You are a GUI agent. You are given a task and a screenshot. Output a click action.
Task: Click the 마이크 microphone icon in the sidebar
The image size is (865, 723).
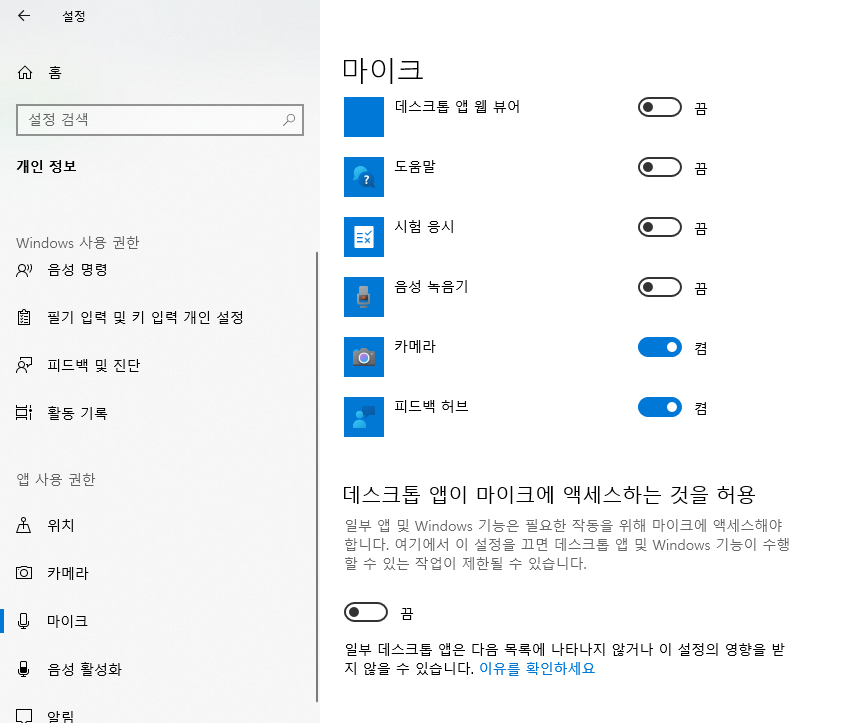[24, 621]
